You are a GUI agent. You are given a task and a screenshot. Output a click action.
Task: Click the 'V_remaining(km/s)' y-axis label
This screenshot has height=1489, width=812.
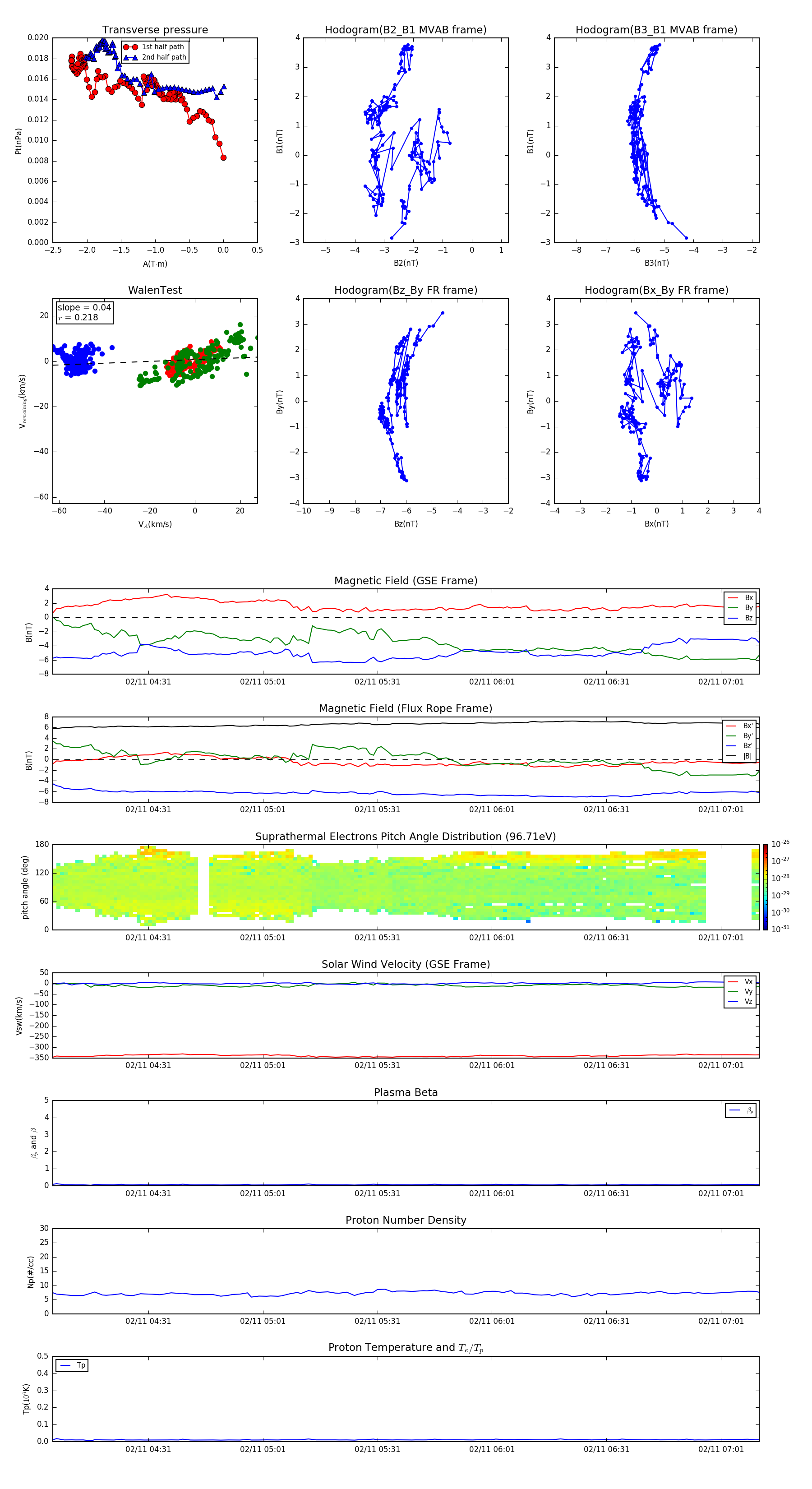[x=22, y=401]
